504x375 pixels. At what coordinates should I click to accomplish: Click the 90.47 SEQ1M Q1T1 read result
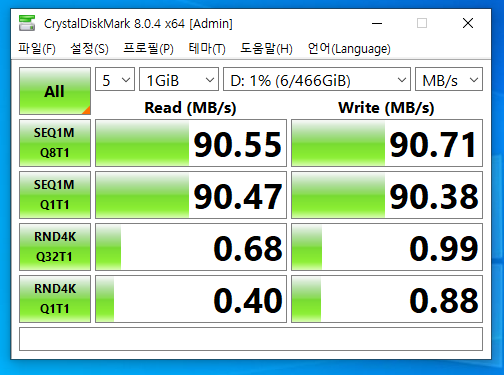pyautogui.click(x=191, y=195)
